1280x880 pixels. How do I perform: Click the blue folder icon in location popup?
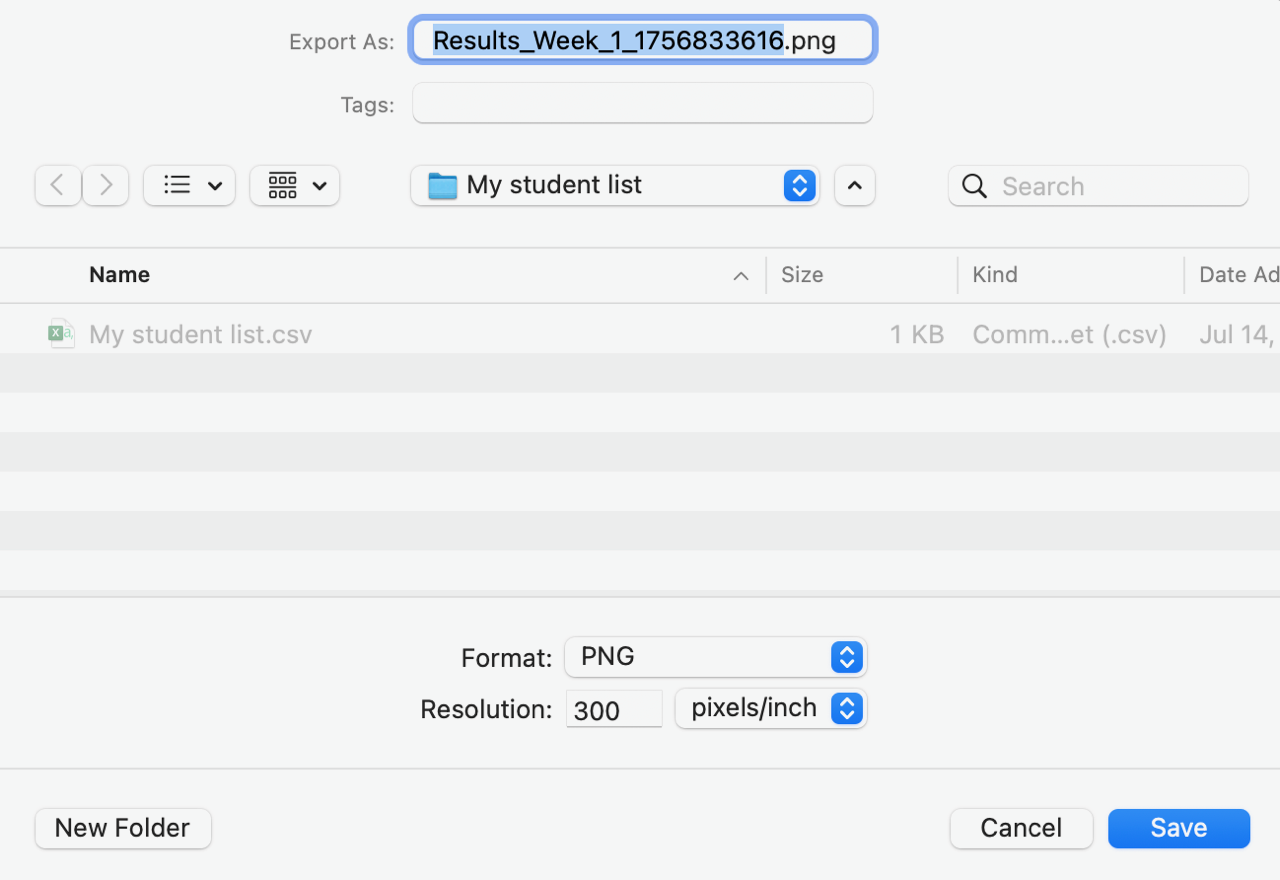[x=442, y=186]
